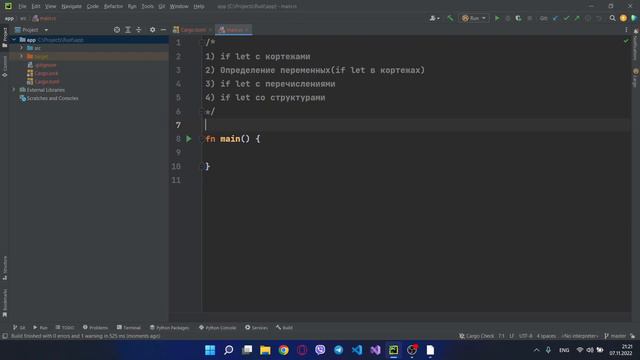The image size is (640, 360).
Task: Open Windows Start menu on taskbar
Action: (210, 350)
